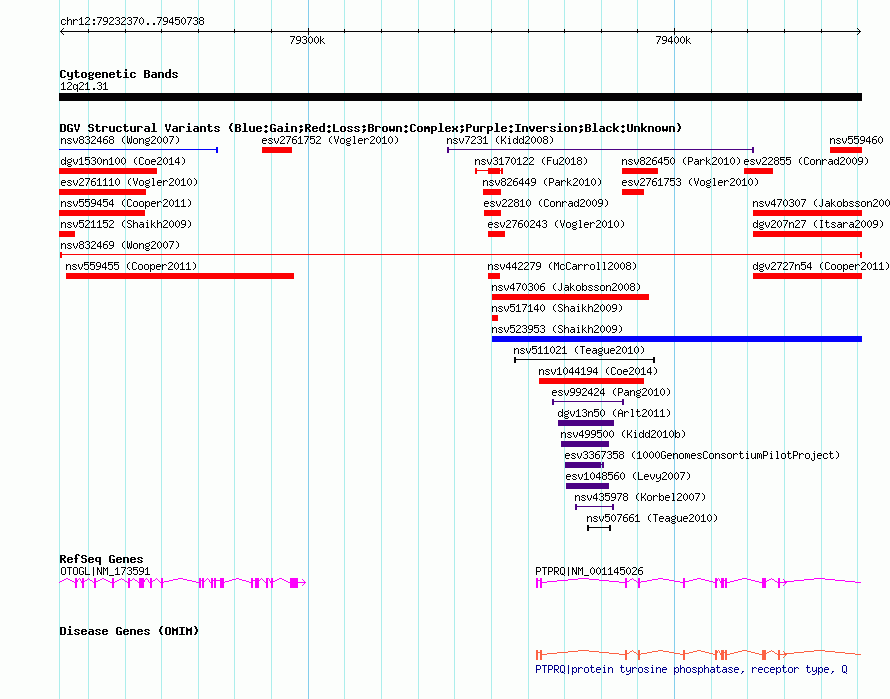890x699 pixels.
Task: Click the 79300k ruler position marker
Action: click(x=307, y=40)
